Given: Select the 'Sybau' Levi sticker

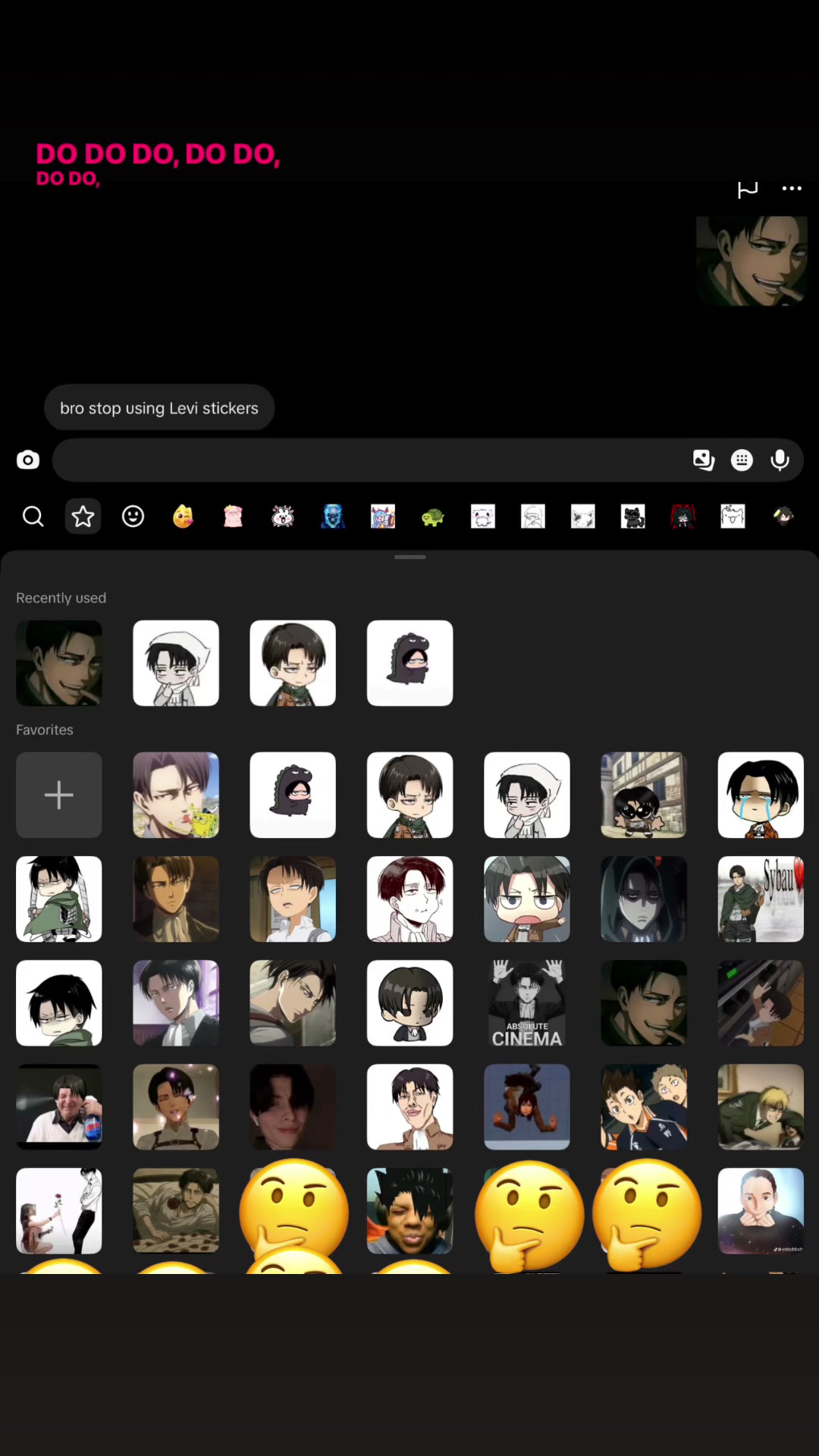Looking at the screenshot, I should [x=761, y=899].
